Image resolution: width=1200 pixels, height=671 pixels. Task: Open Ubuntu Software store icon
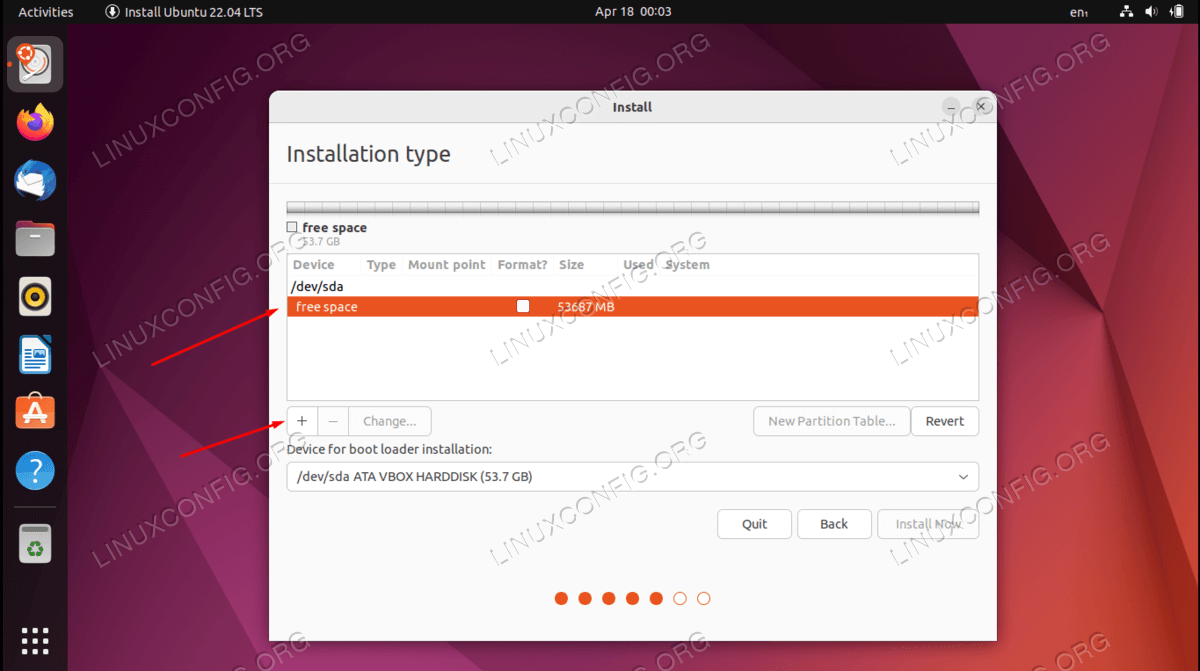point(35,412)
